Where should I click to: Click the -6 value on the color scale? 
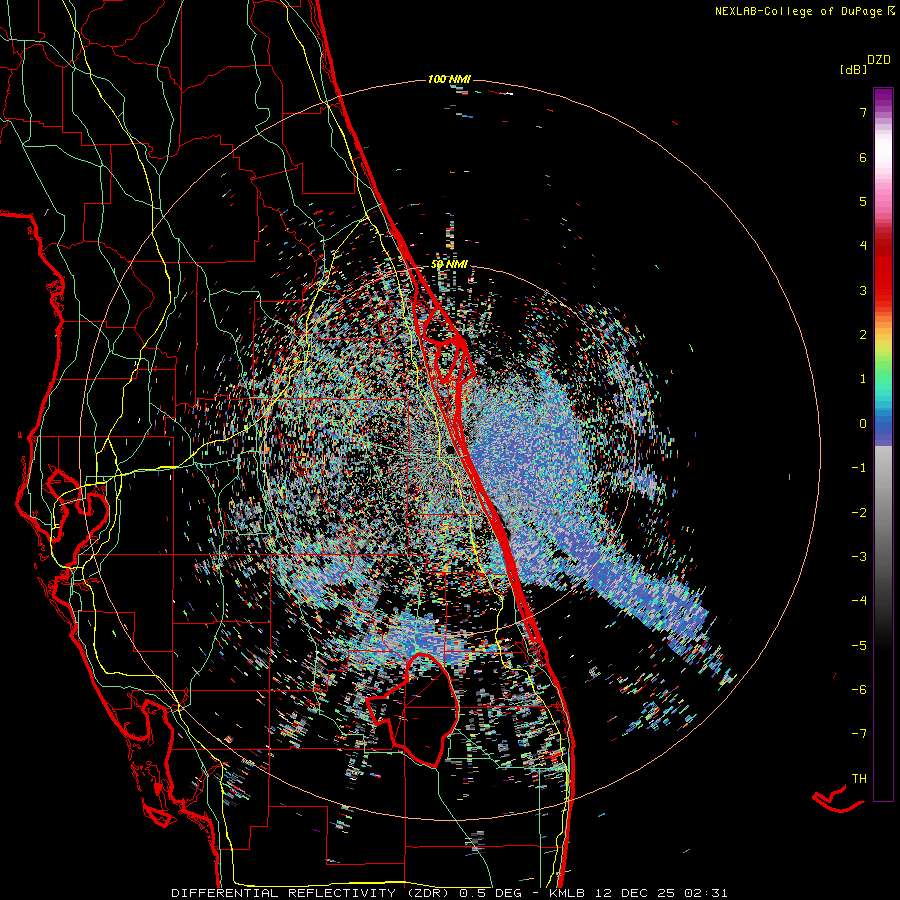point(859,690)
